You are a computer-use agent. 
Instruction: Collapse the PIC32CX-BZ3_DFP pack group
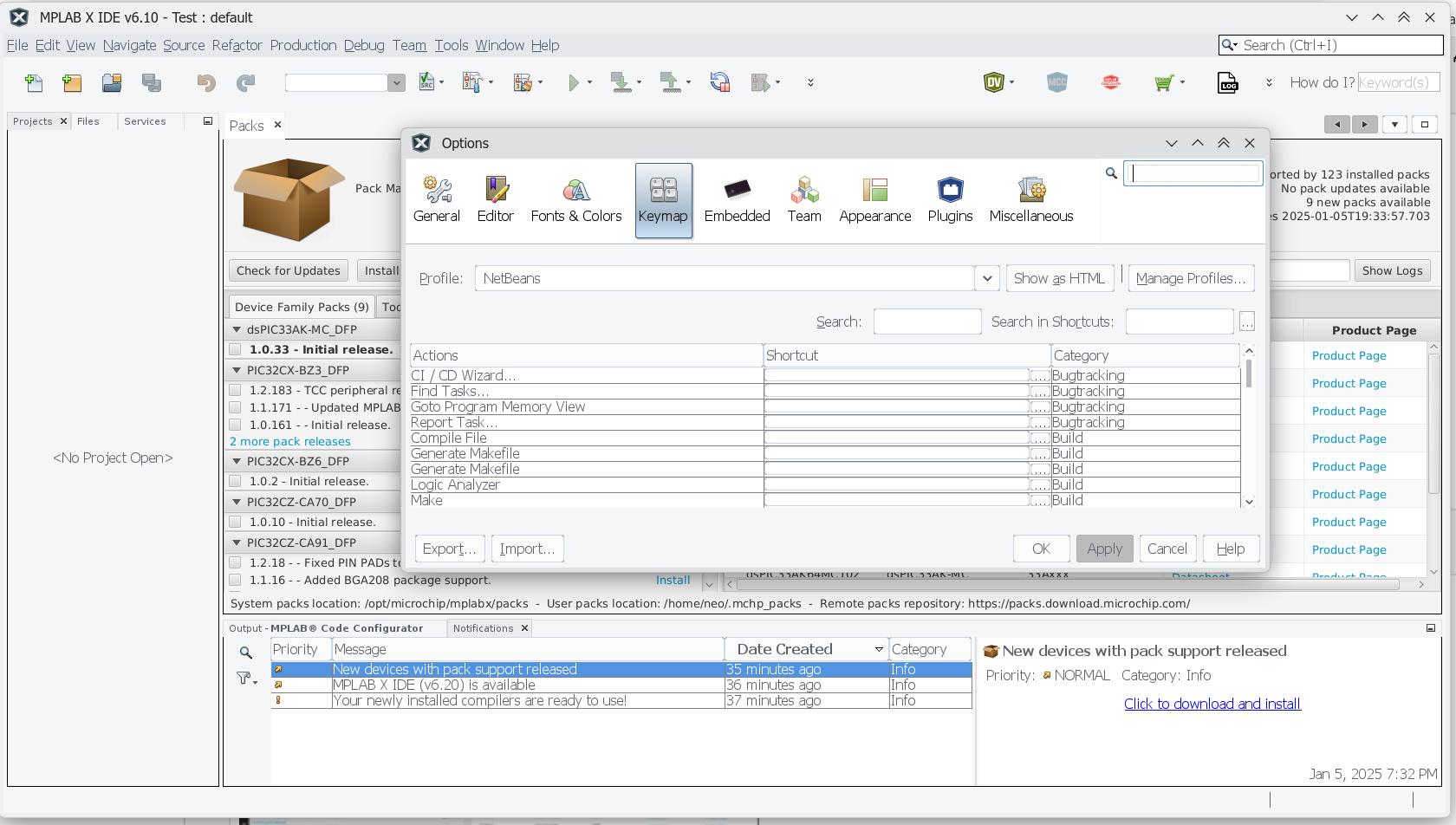(x=236, y=370)
